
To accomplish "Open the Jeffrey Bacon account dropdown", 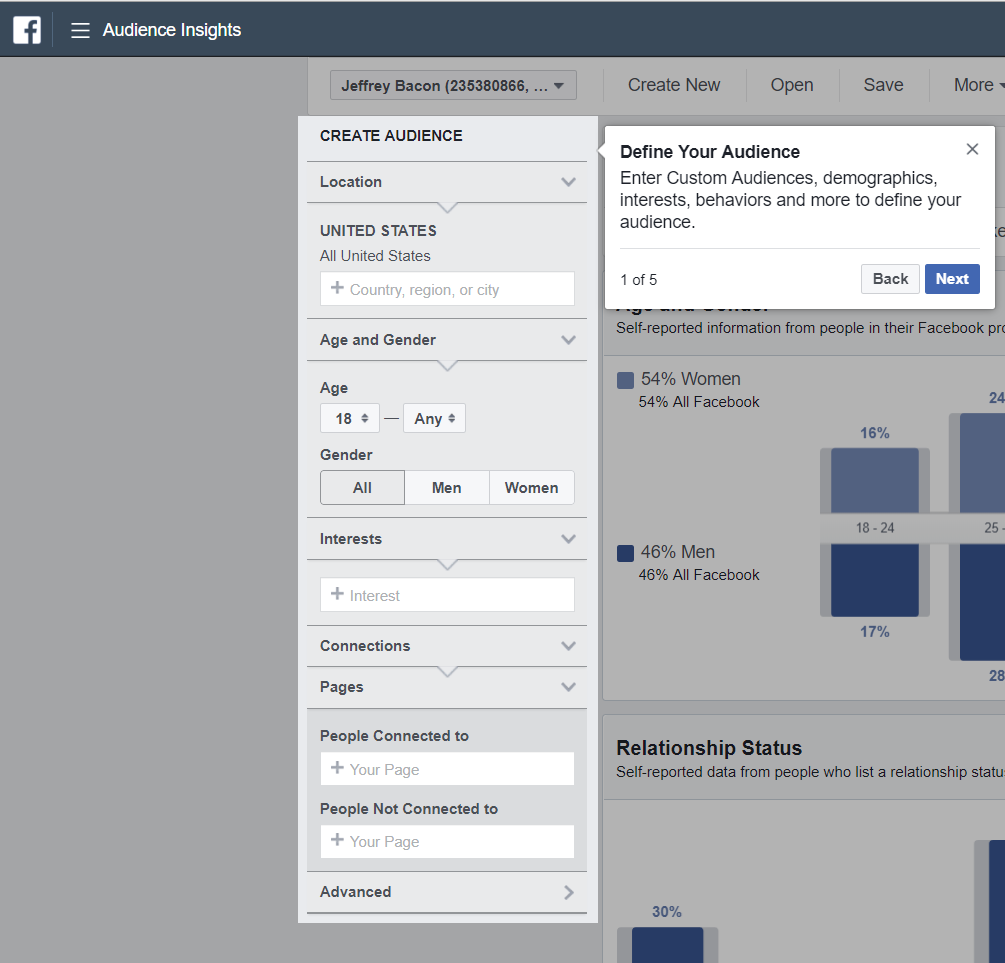I will tap(453, 85).
